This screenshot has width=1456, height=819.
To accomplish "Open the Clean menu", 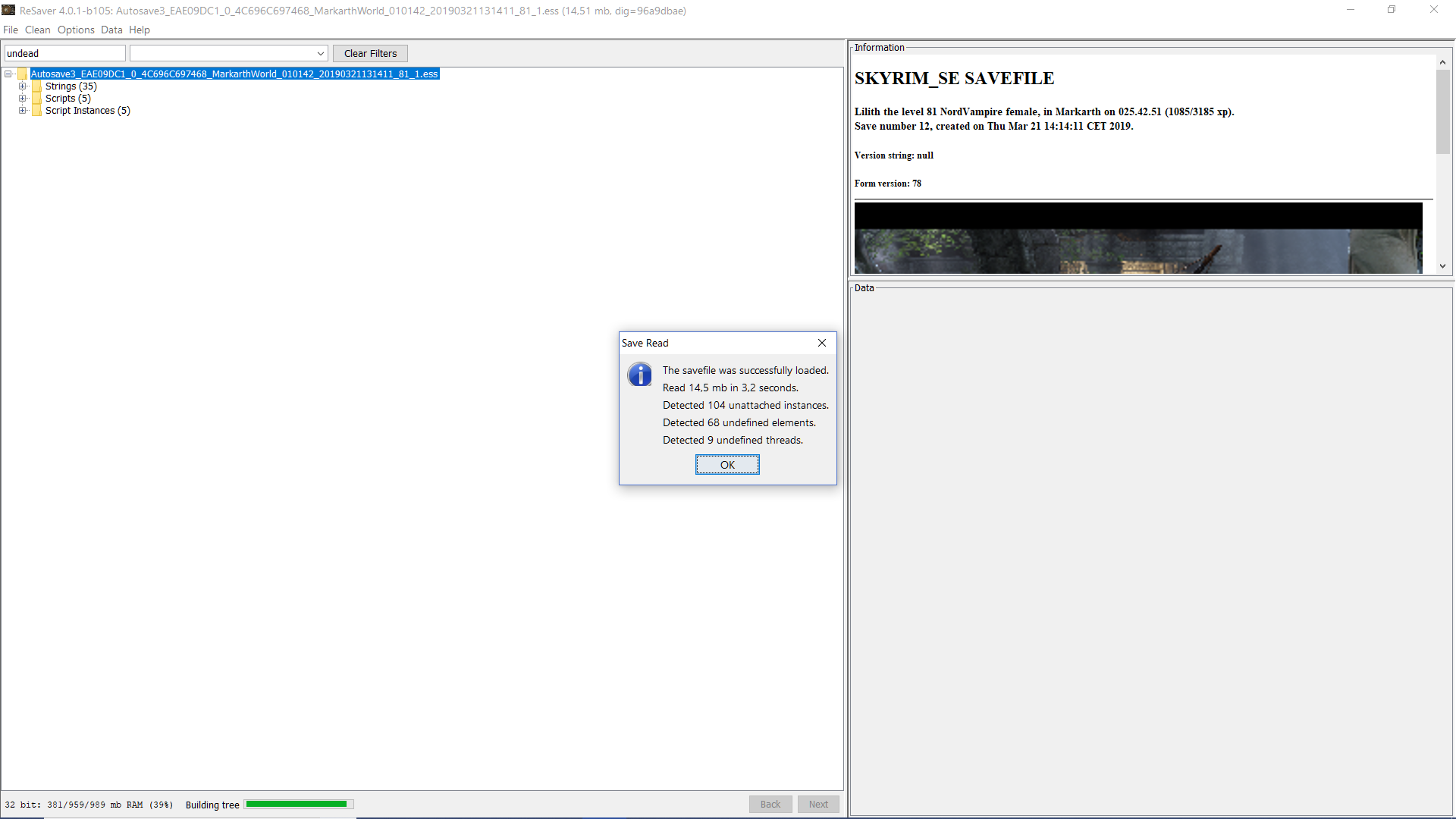I will (x=37, y=30).
